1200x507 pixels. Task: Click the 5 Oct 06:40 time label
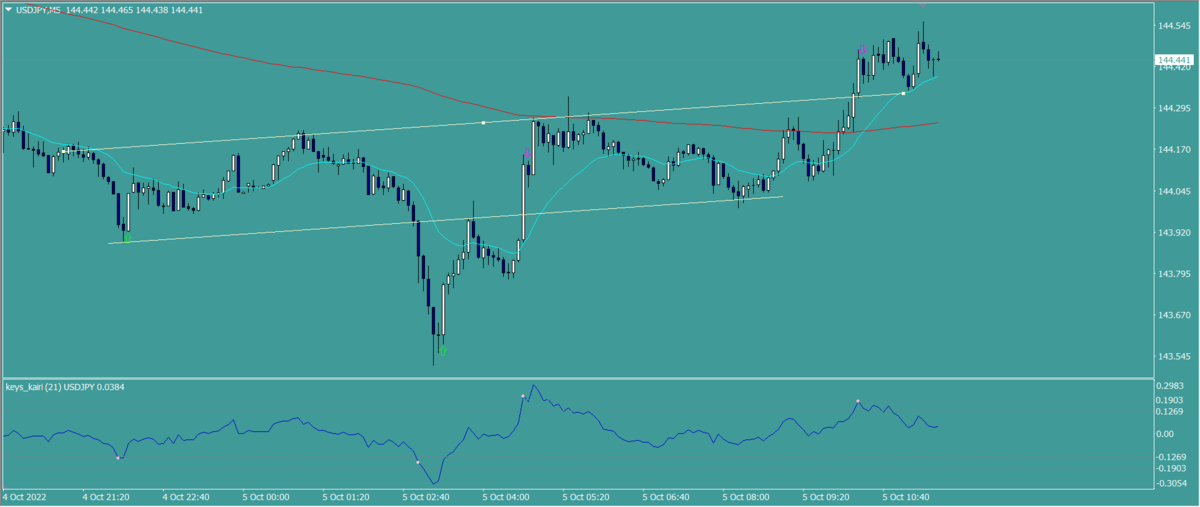tap(665, 496)
